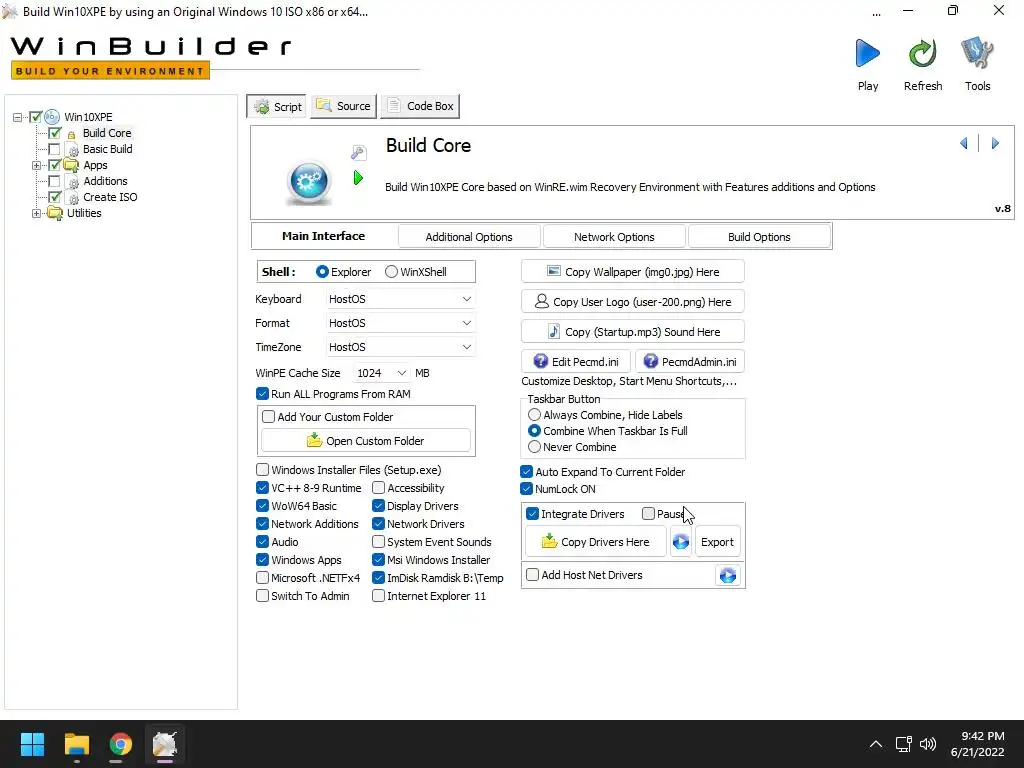Open the Source tab

point(344,106)
